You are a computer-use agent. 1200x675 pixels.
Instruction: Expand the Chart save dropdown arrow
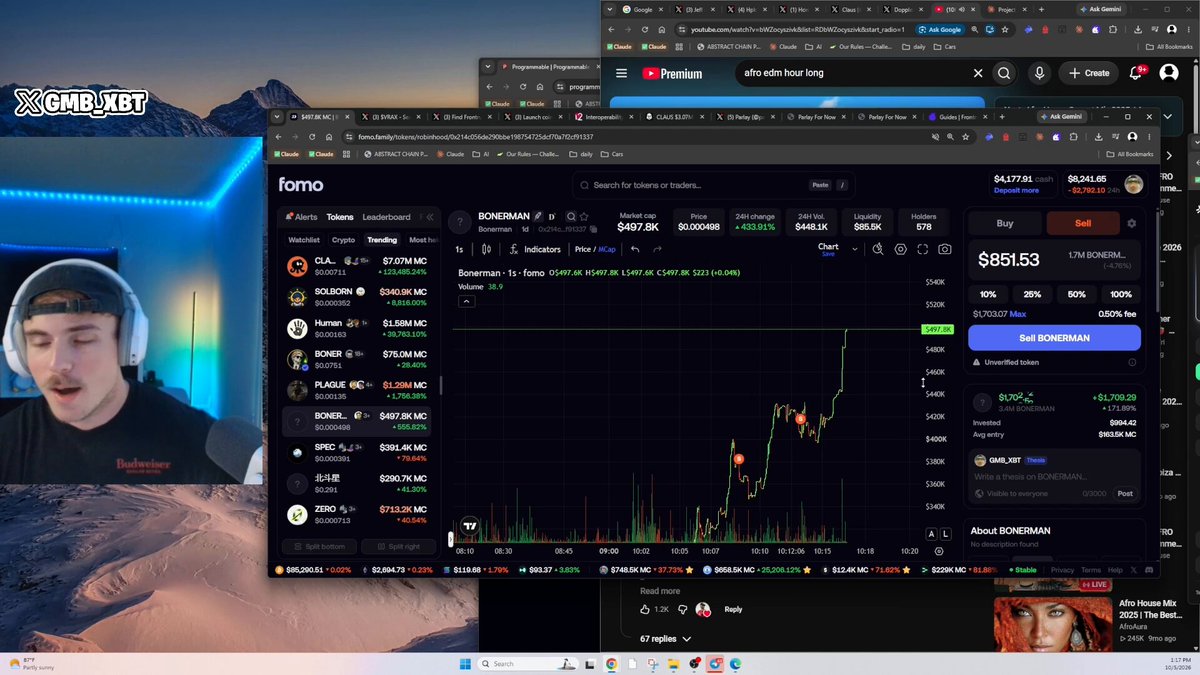854,249
